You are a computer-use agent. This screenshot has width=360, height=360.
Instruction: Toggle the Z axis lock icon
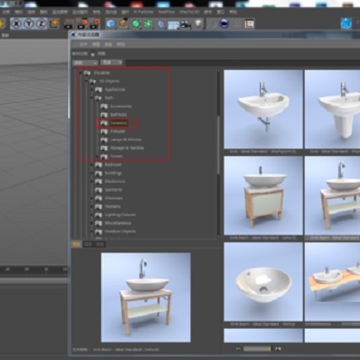pos(41,24)
